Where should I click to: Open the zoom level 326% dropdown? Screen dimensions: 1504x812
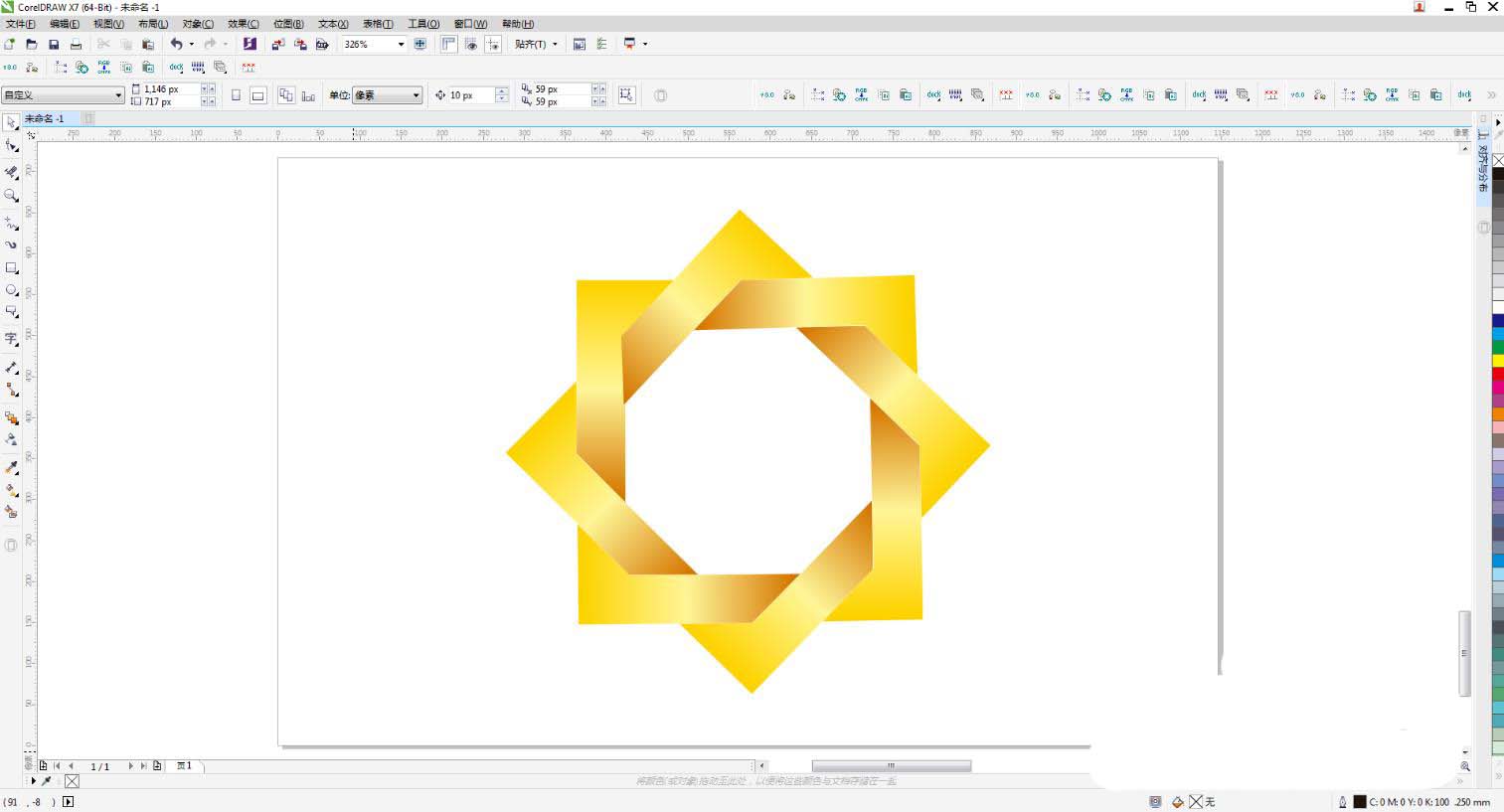tap(401, 44)
